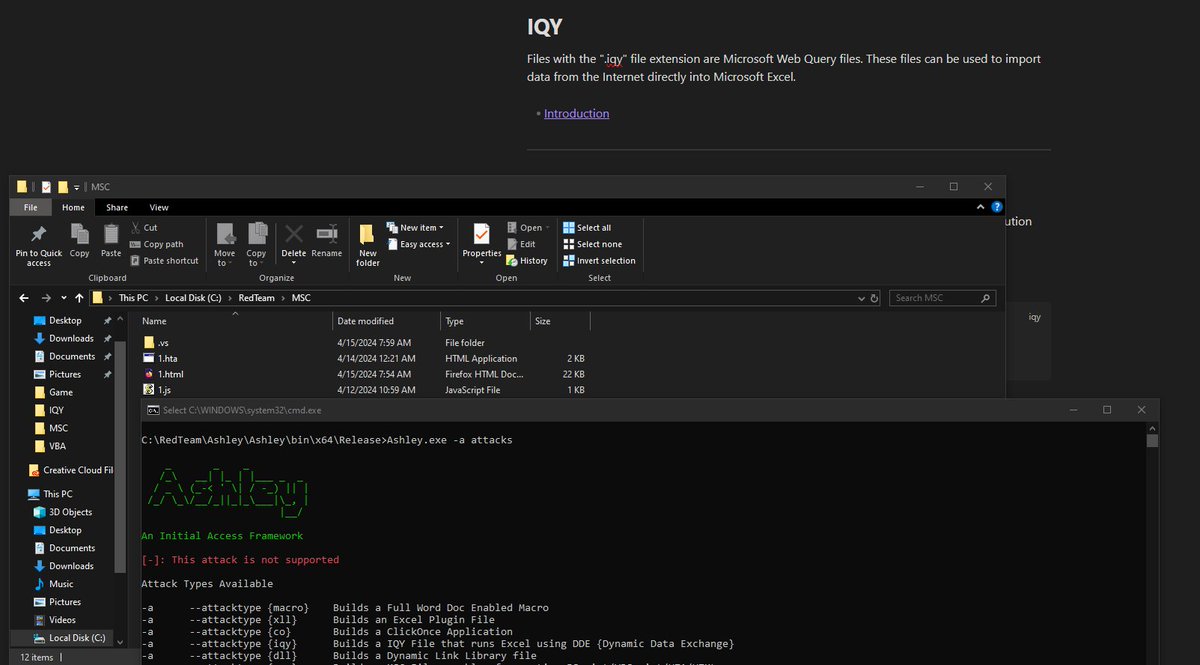Click the Cut scissors command
This screenshot has width=1200, height=665.
(144, 228)
